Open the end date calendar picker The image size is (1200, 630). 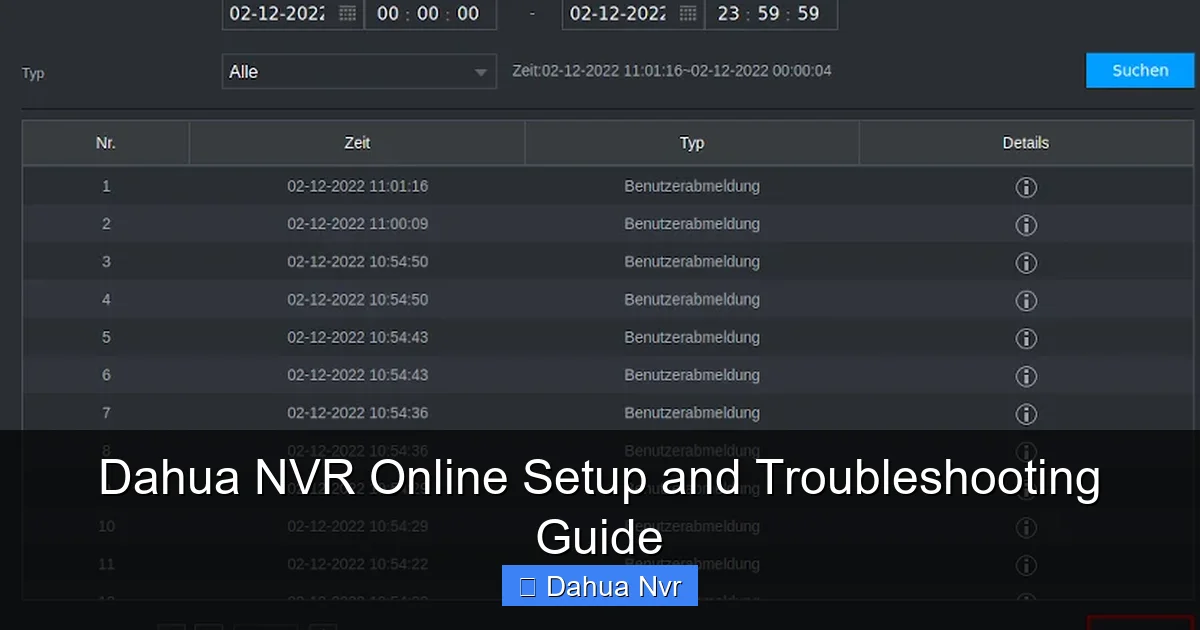(685, 15)
